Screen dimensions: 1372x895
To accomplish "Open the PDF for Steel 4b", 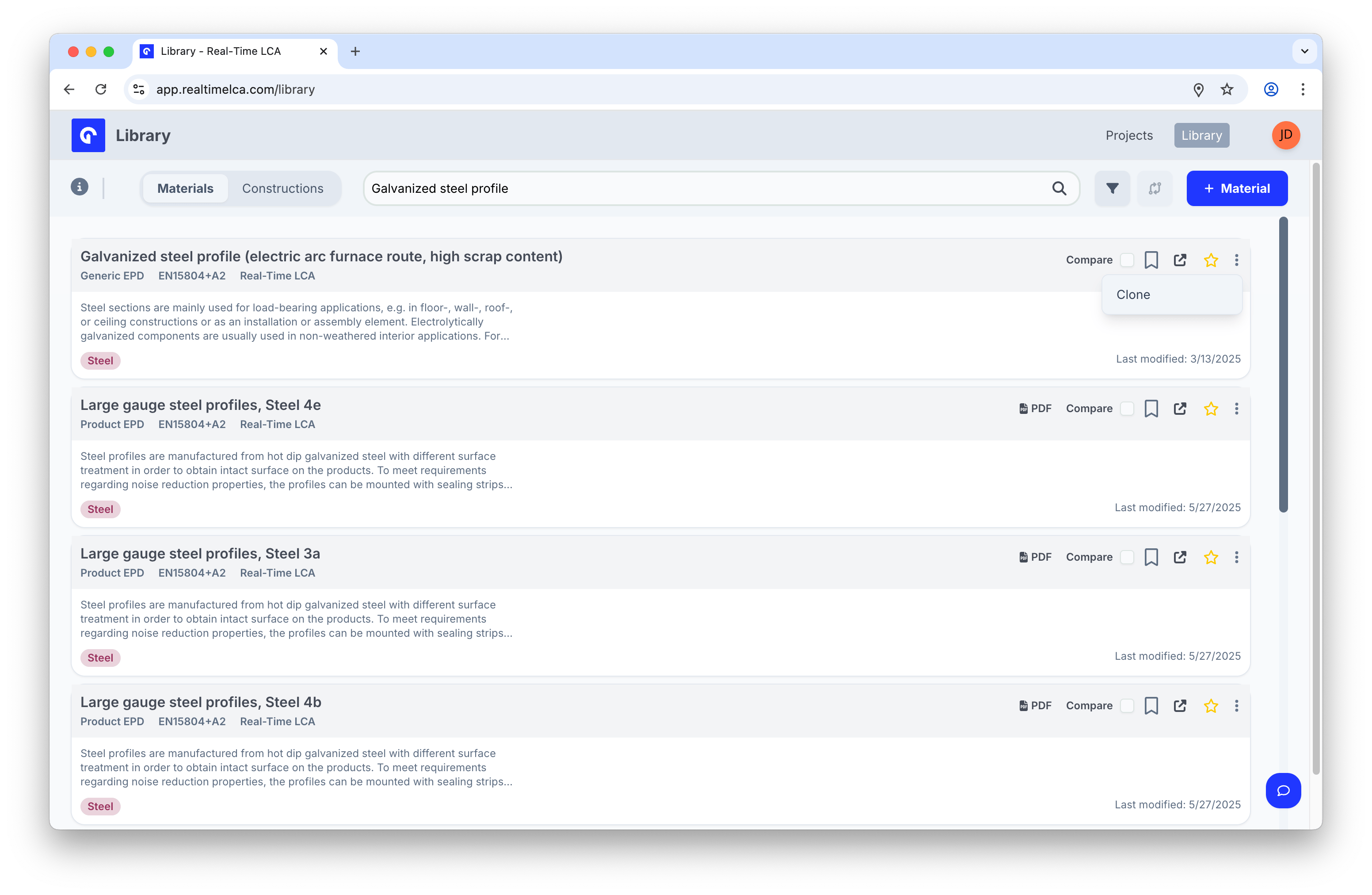I will click(x=1035, y=706).
